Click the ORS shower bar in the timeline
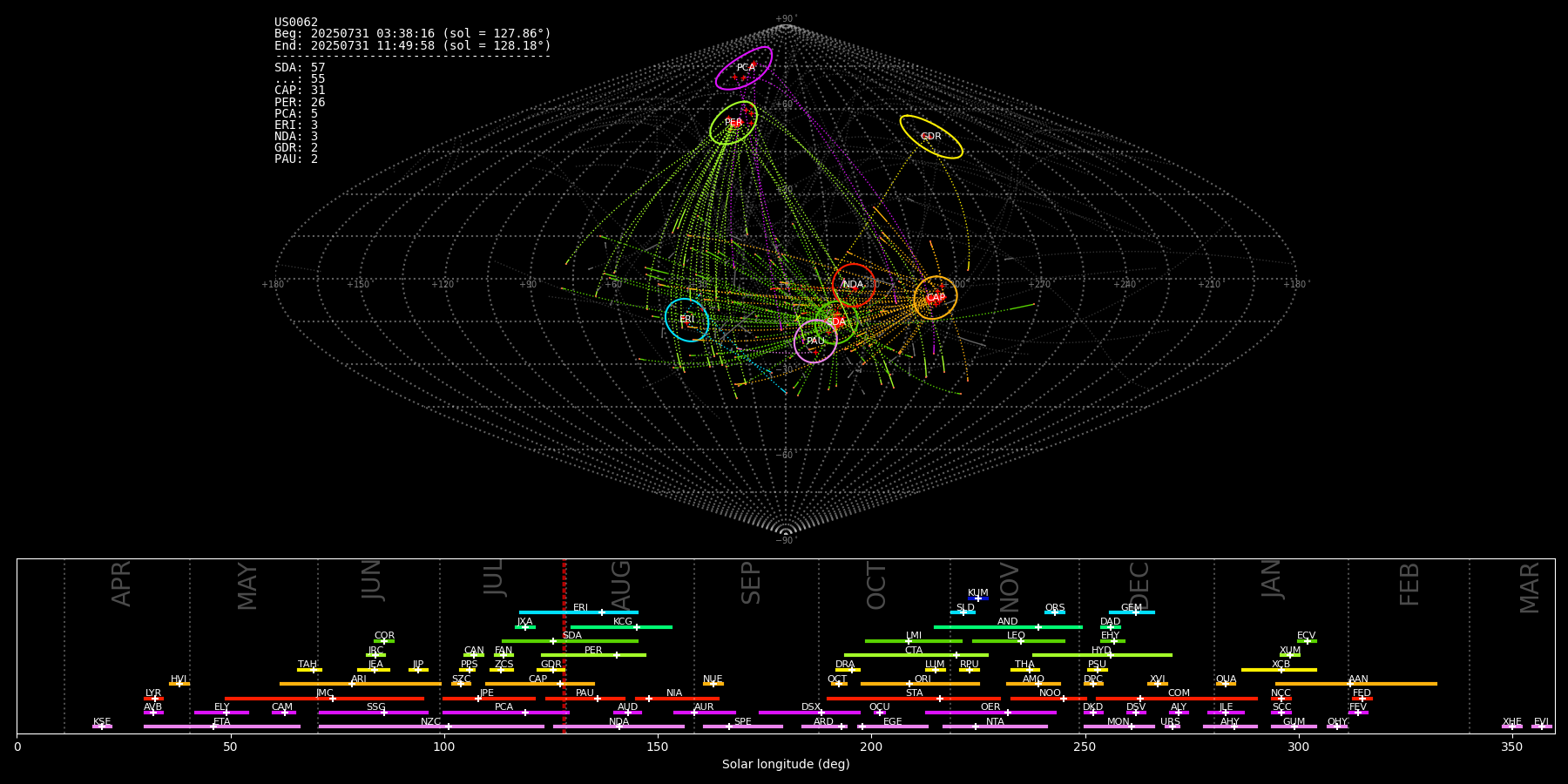The width and height of the screenshot is (1568, 784). point(1055,612)
